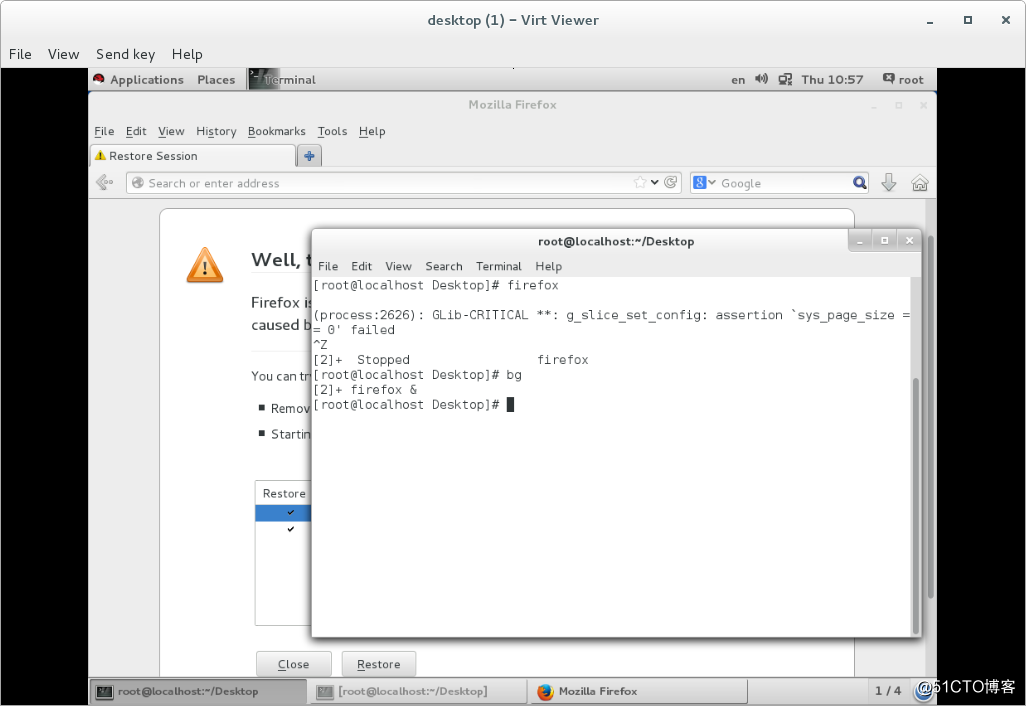
Task: Open Virt Viewer File menu
Action: tap(20, 54)
